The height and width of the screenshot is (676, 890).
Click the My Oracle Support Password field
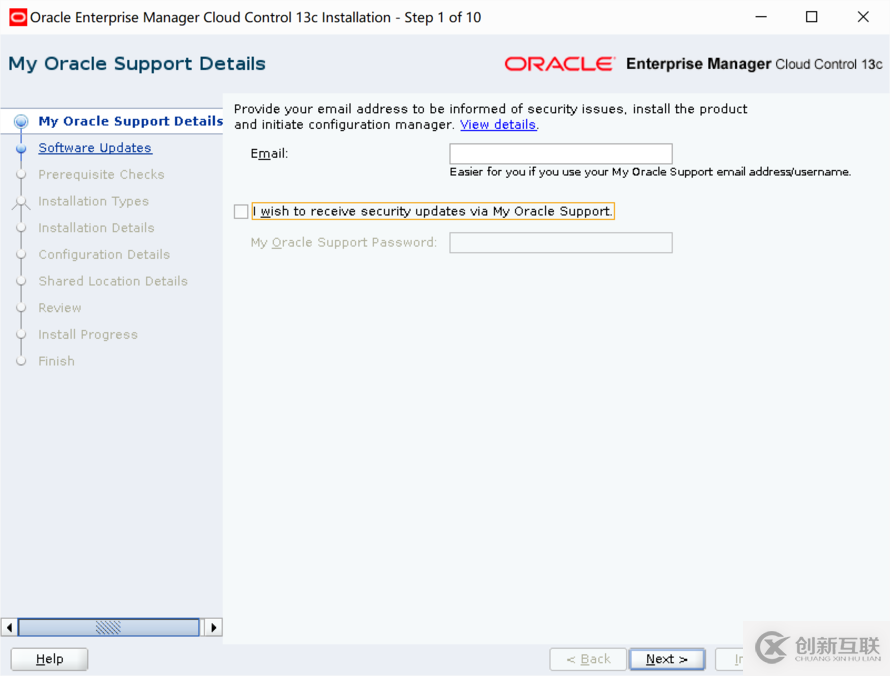coord(561,243)
